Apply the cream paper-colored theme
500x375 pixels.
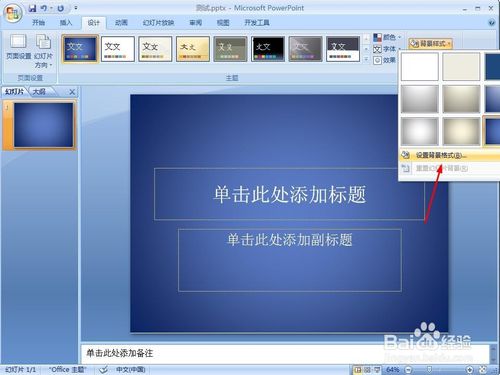(x=155, y=49)
